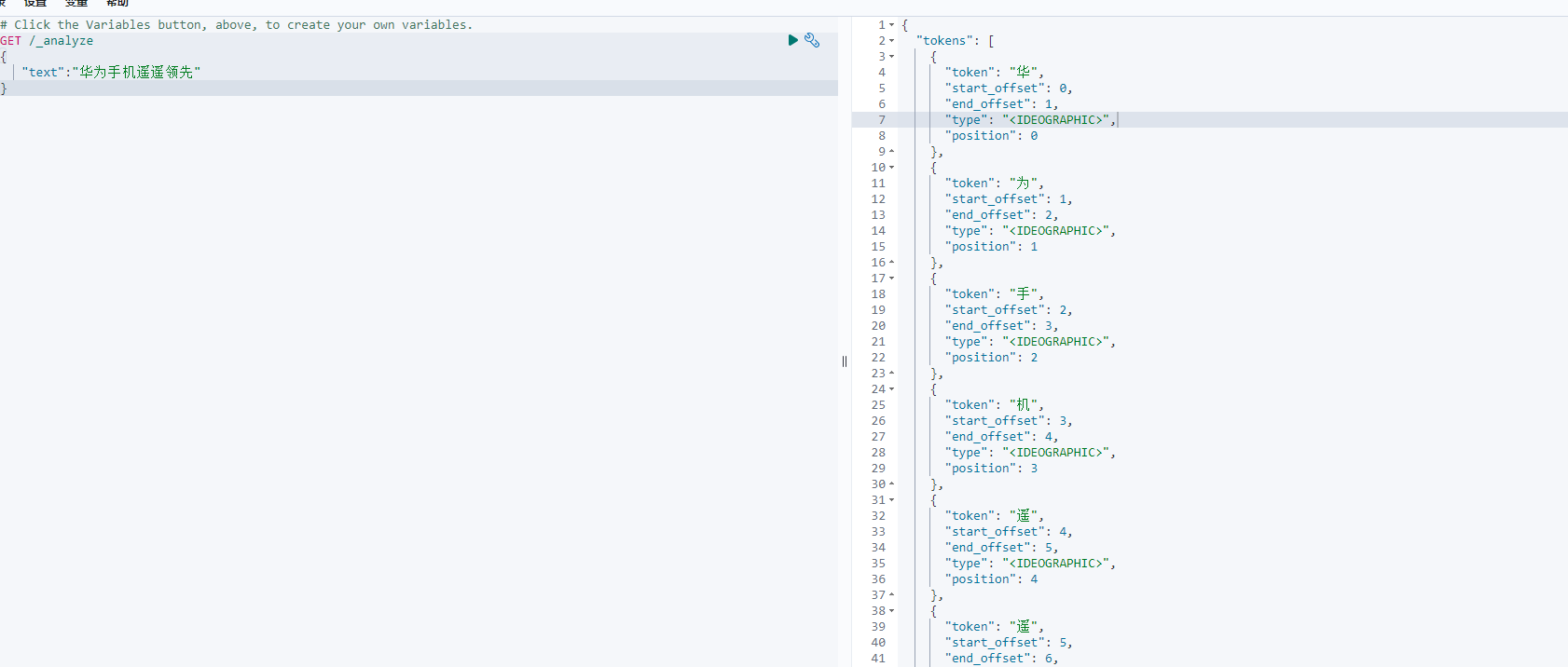Open the wrench request options menu
This screenshot has height=667, width=1568.
[812, 40]
